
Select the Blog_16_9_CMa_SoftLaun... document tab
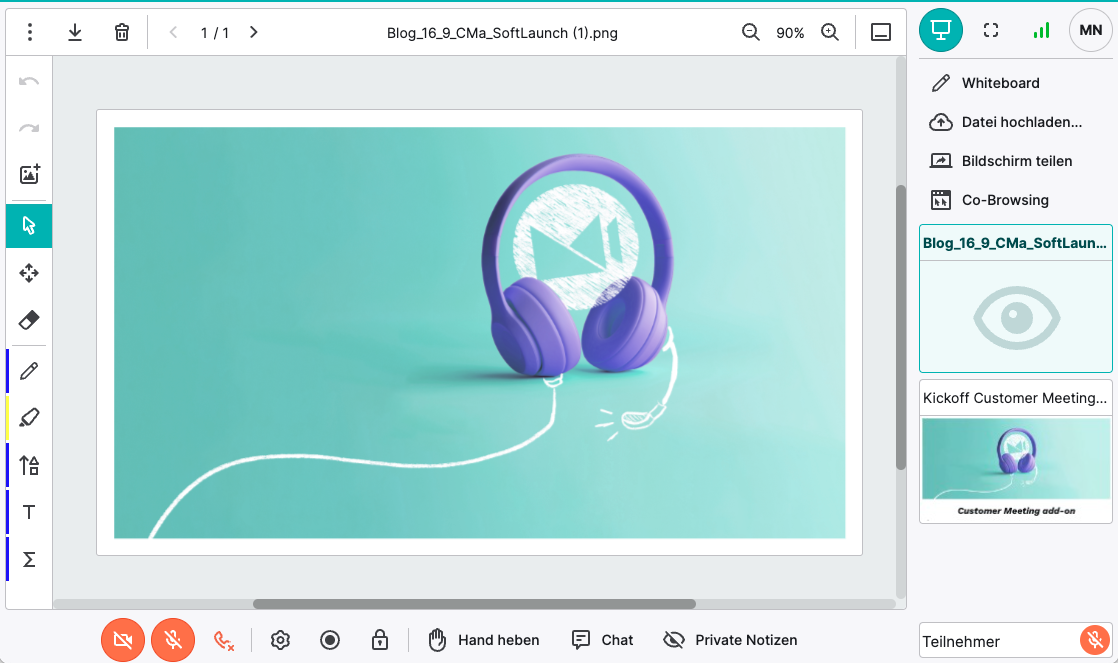coord(1015,243)
